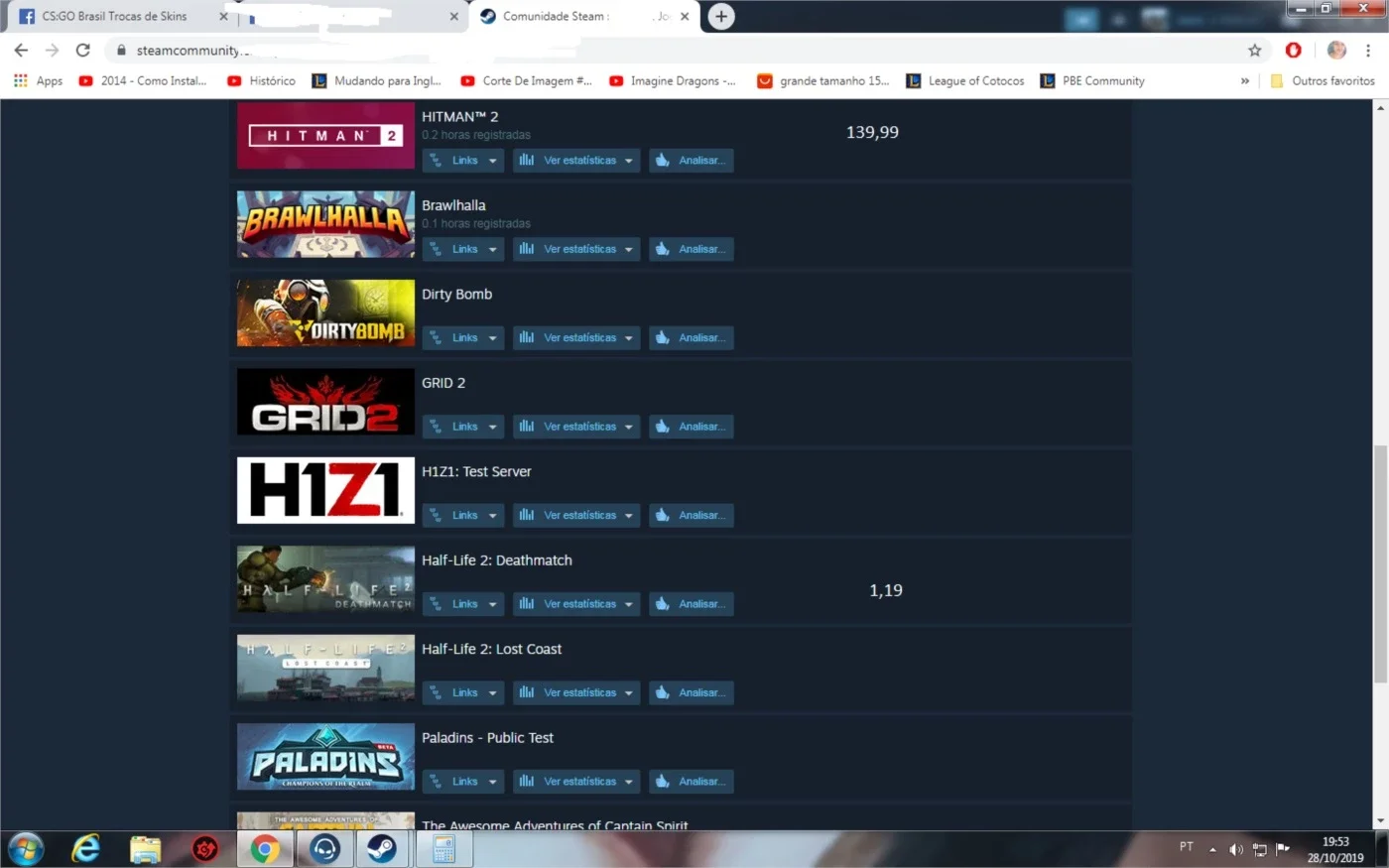Click the Dirty Bomb game title
Screen dimensions: 1389x868
(456, 295)
